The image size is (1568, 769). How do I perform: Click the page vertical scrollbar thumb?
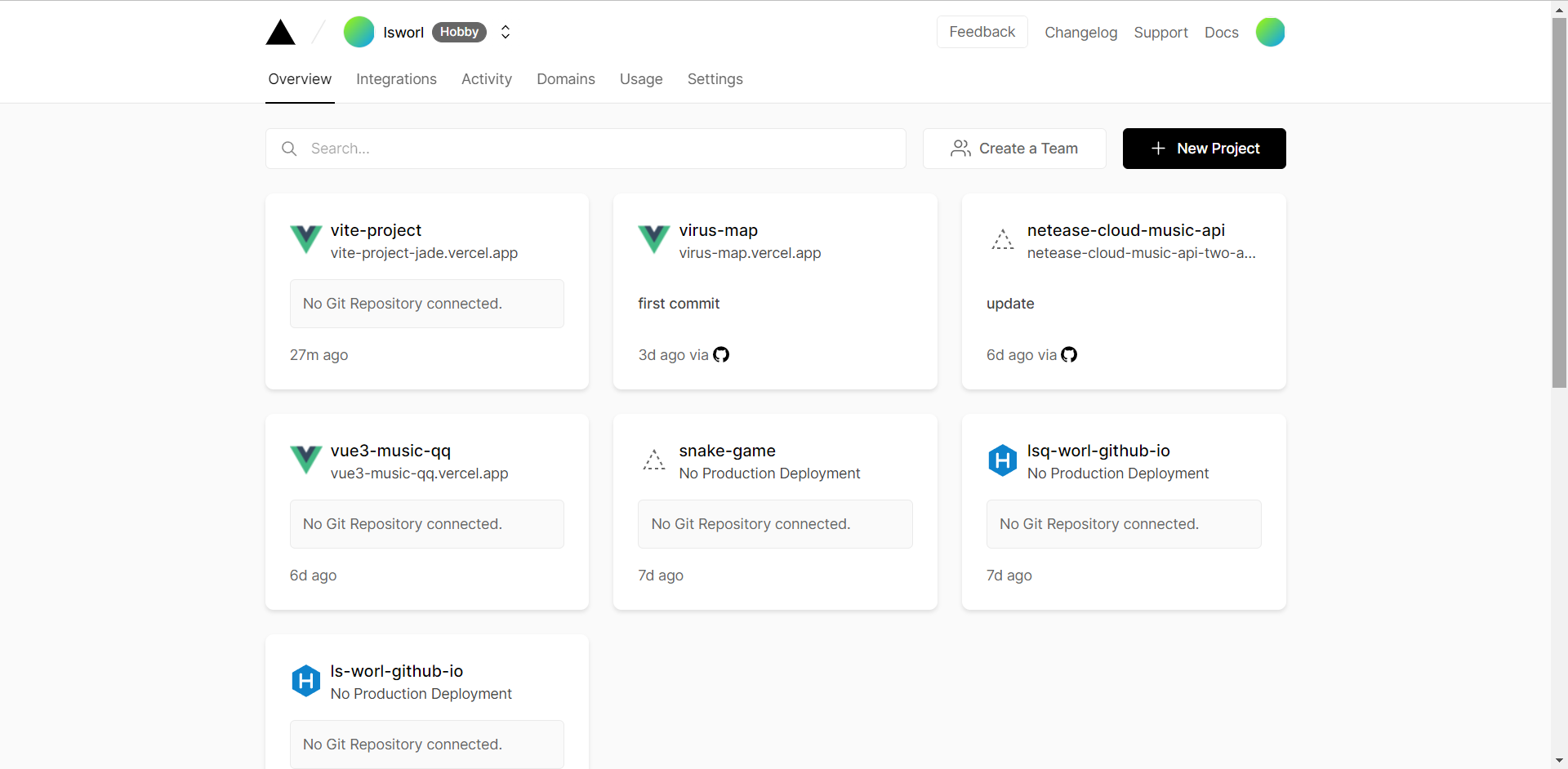pyautogui.click(x=1559, y=202)
